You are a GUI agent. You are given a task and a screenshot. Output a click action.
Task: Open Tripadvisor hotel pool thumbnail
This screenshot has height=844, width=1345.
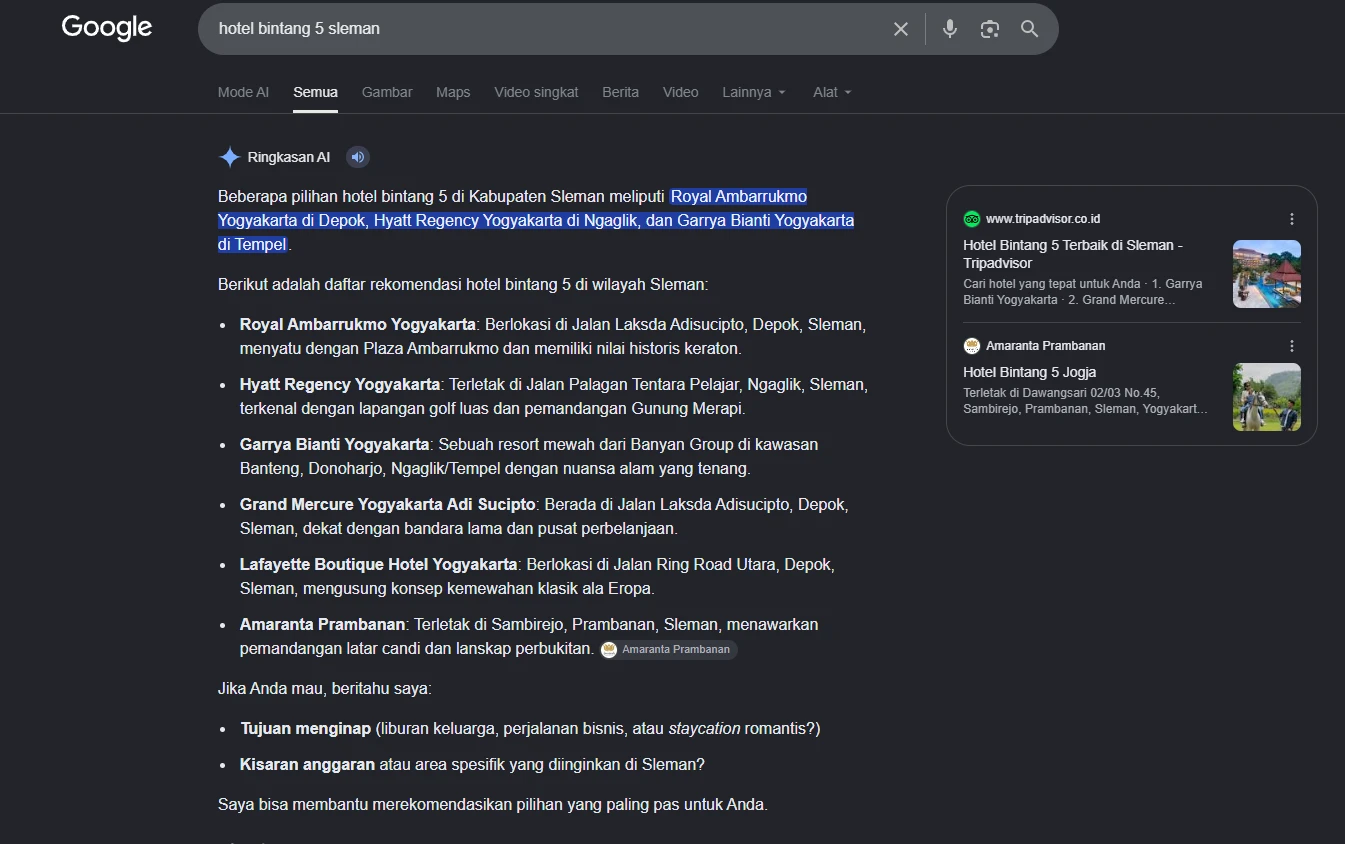[1267, 274]
